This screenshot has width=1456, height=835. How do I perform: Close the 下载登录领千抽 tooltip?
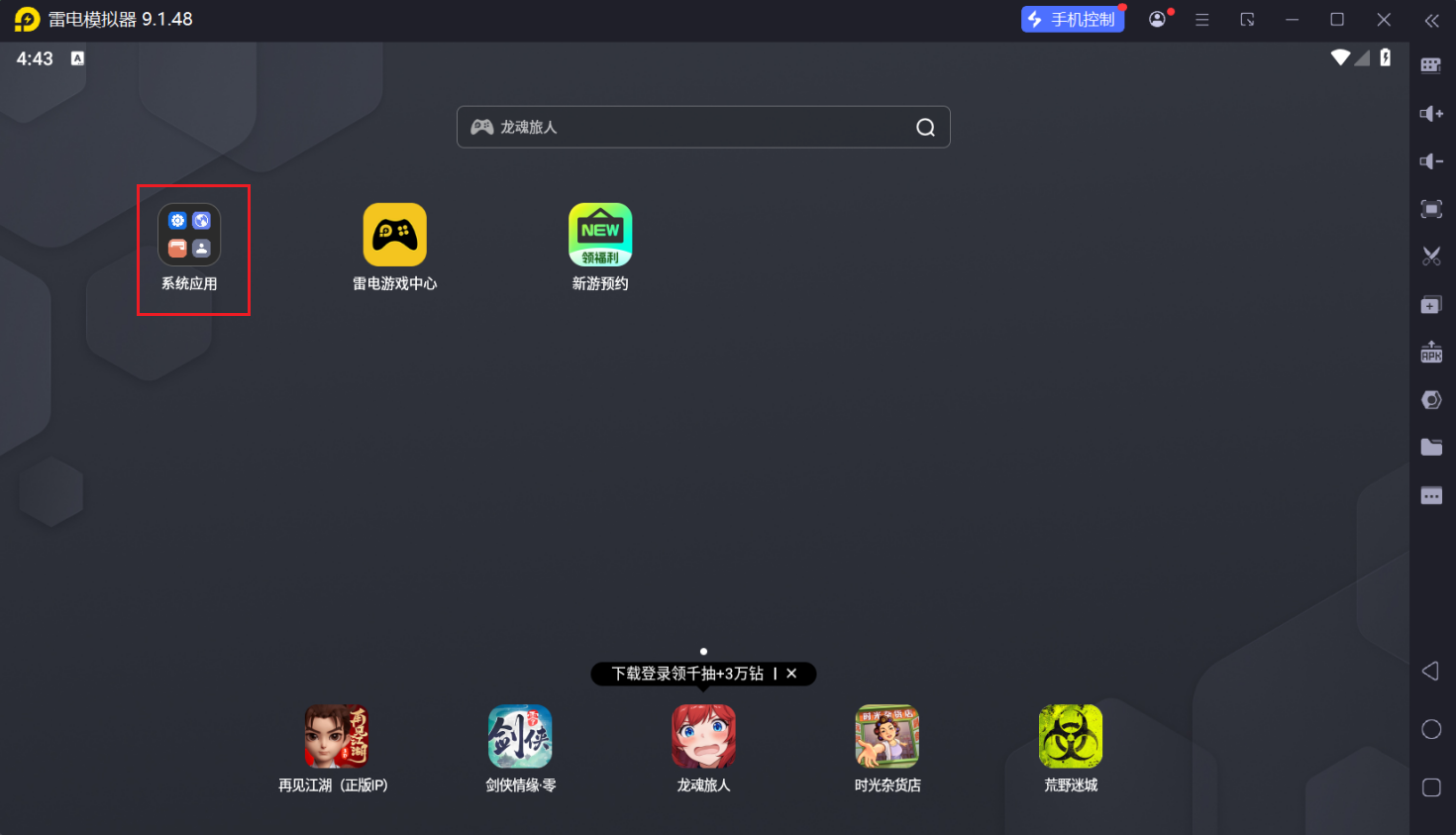click(791, 674)
